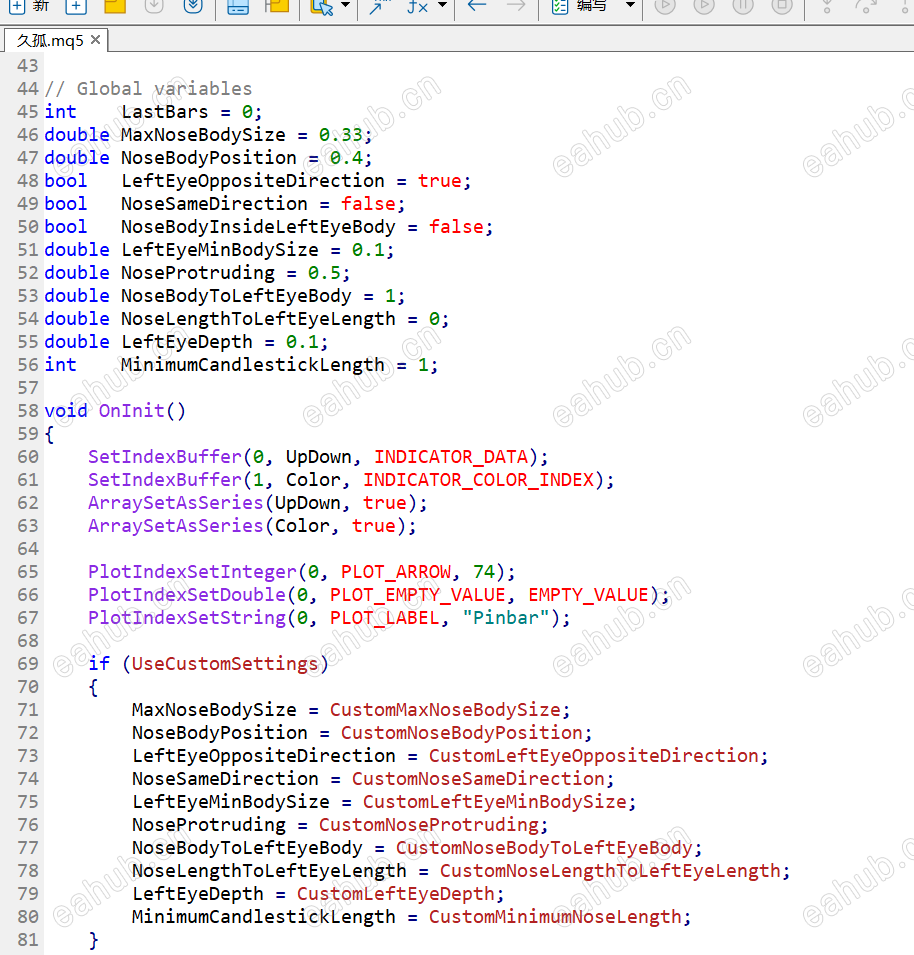Click 'true' value of LeftEyeOppositeDirection line 48
This screenshot has width=914, height=955.
(x=440, y=181)
